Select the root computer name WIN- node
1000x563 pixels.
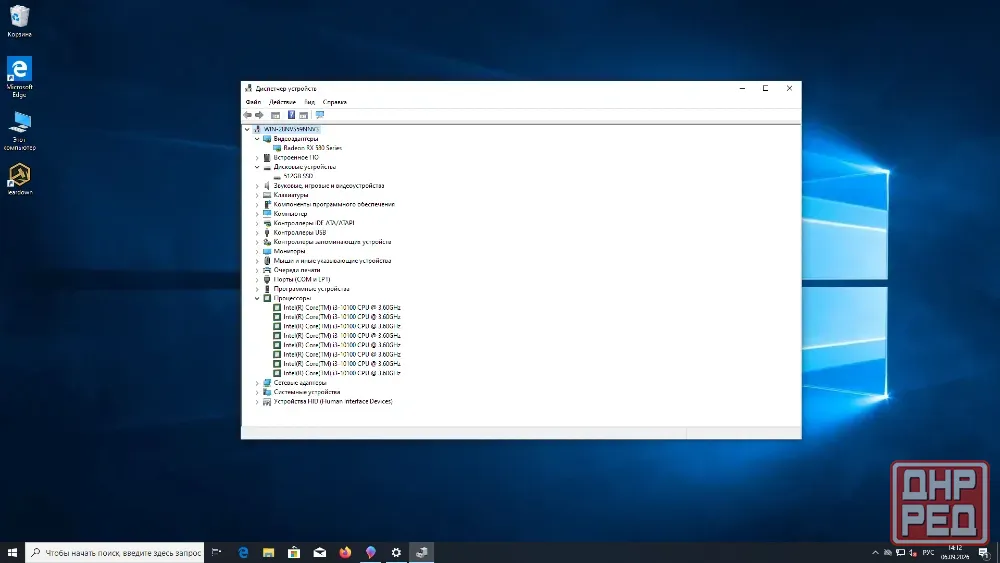click(291, 129)
